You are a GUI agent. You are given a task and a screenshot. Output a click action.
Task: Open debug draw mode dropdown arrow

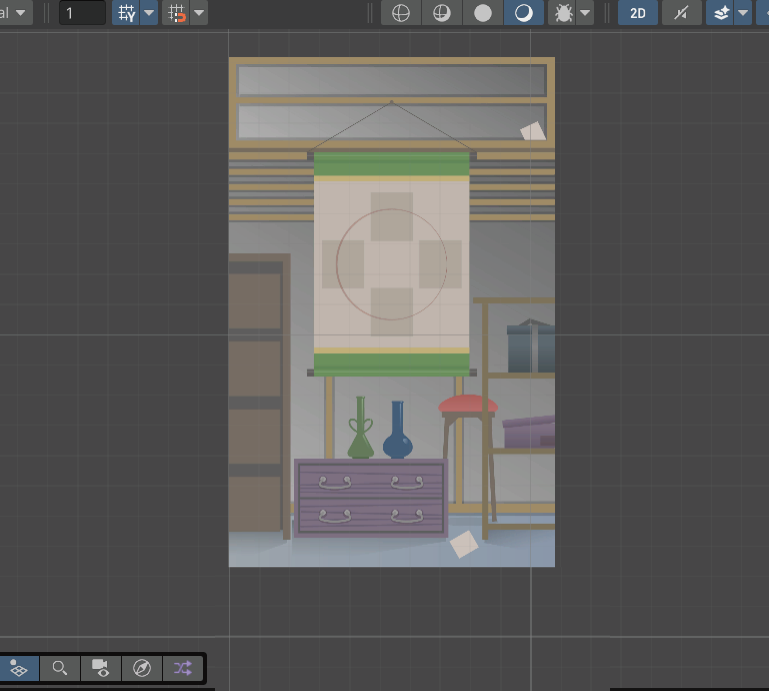585,13
